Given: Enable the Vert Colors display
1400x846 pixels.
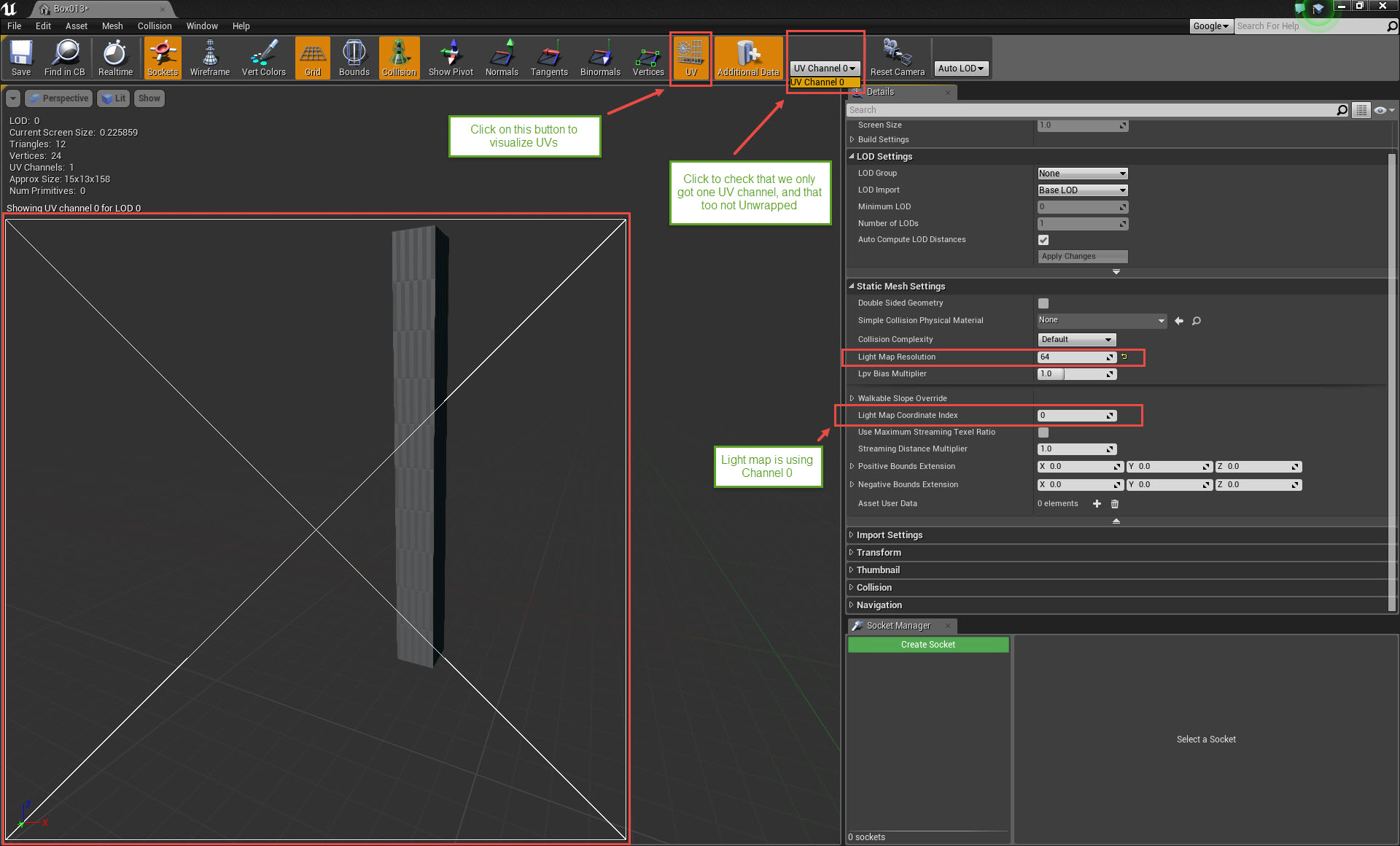Looking at the screenshot, I should click(262, 58).
